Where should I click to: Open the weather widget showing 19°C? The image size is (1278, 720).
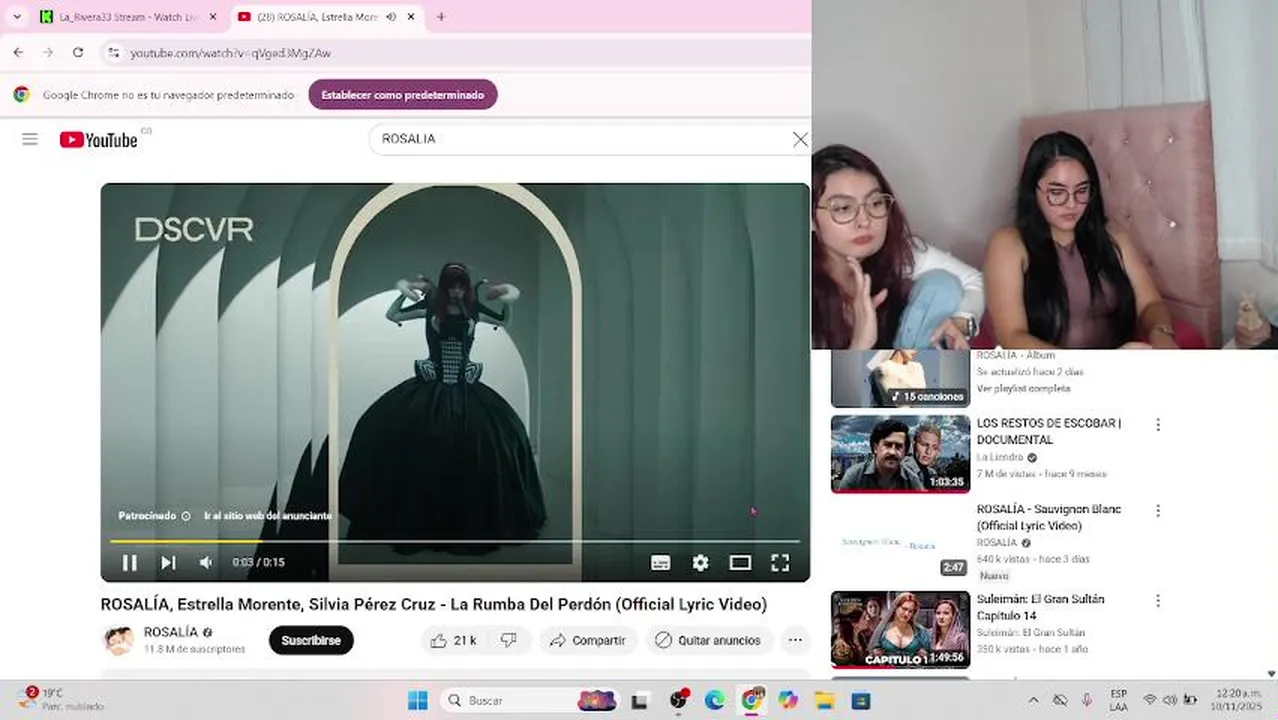[x=60, y=699]
